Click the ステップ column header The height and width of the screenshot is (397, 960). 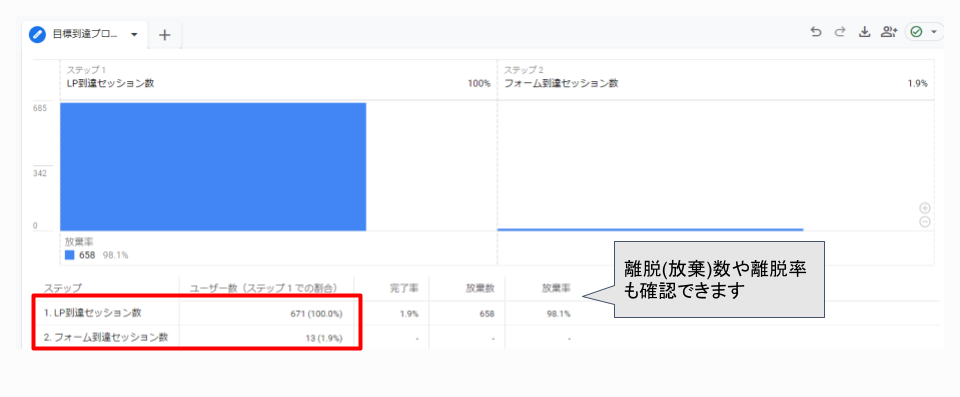(x=63, y=287)
